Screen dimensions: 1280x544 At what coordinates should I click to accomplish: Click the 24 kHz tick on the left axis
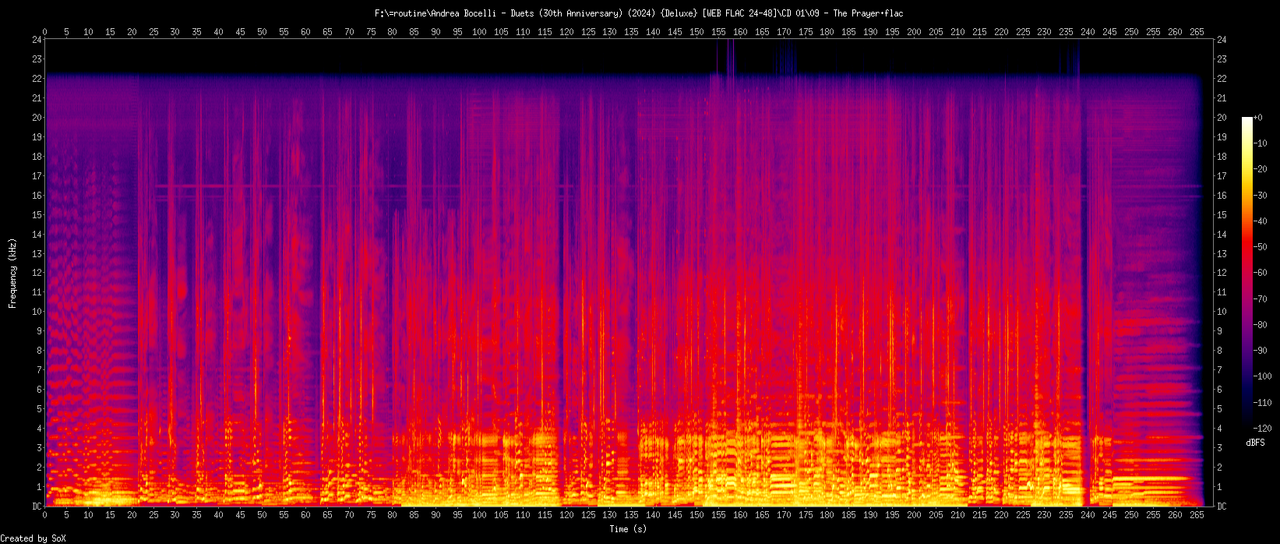coord(37,40)
